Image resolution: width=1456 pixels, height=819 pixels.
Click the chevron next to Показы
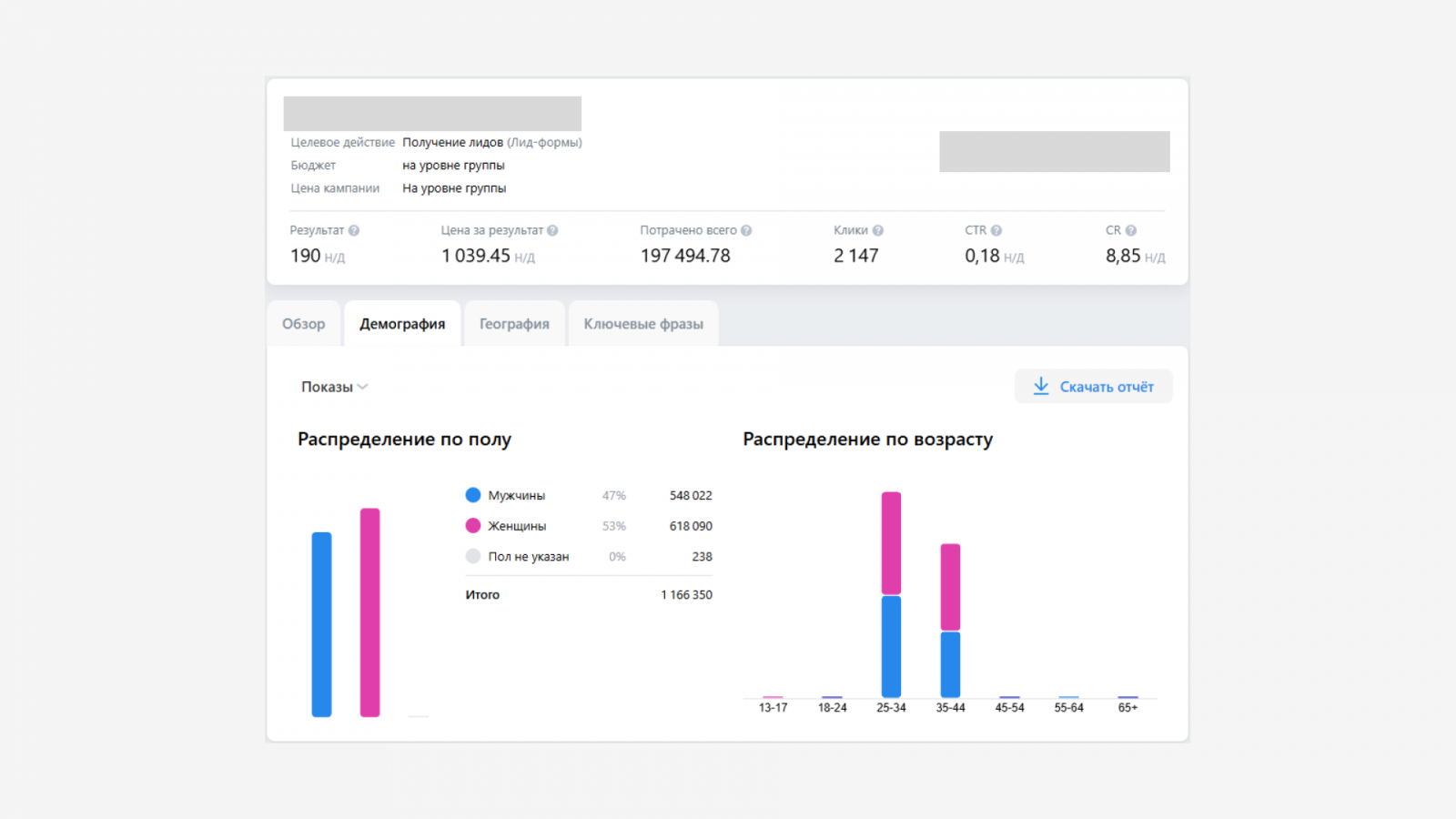[362, 387]
